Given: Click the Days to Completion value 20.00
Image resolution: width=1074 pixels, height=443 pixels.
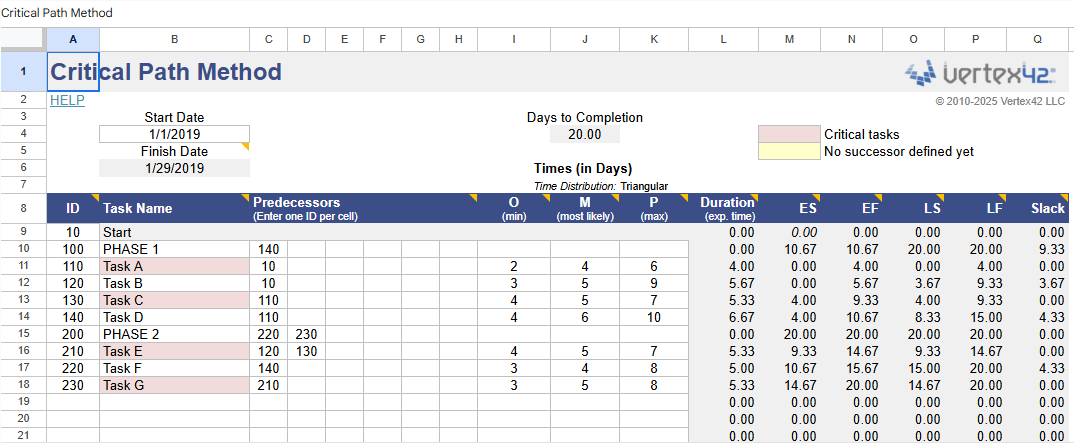Looking at the screenshot, I should pos(584,134).
